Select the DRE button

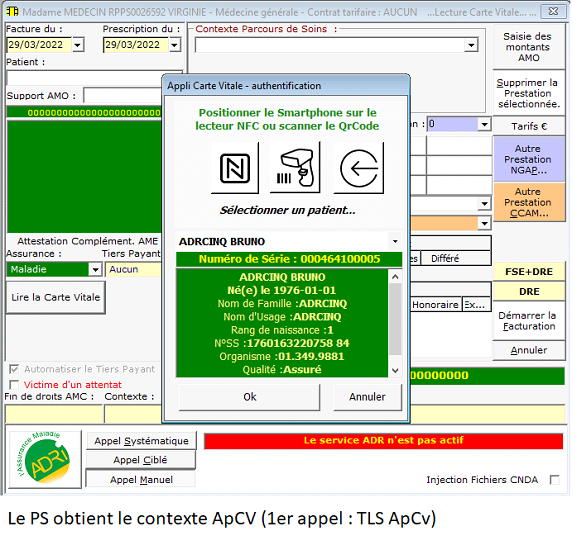pyautogui.click(x=529, y=292)
